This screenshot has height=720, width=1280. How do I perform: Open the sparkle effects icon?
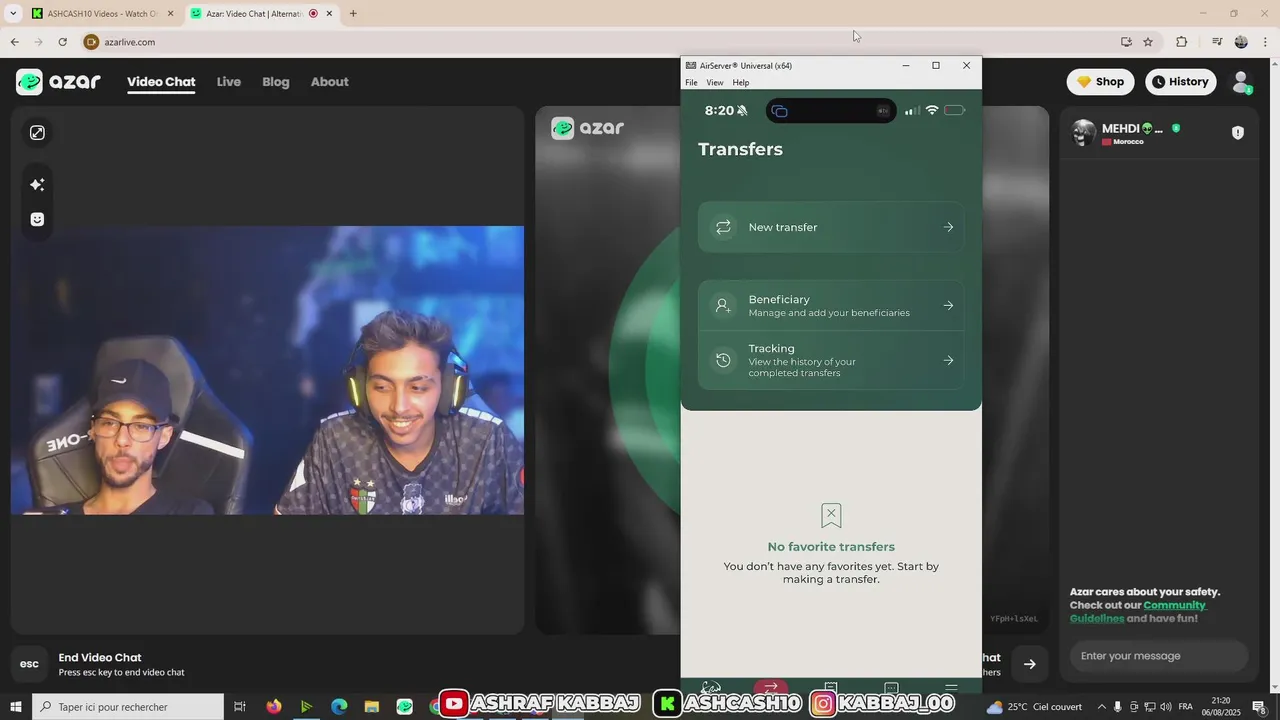pyautogui.click(x=37, y=185)
